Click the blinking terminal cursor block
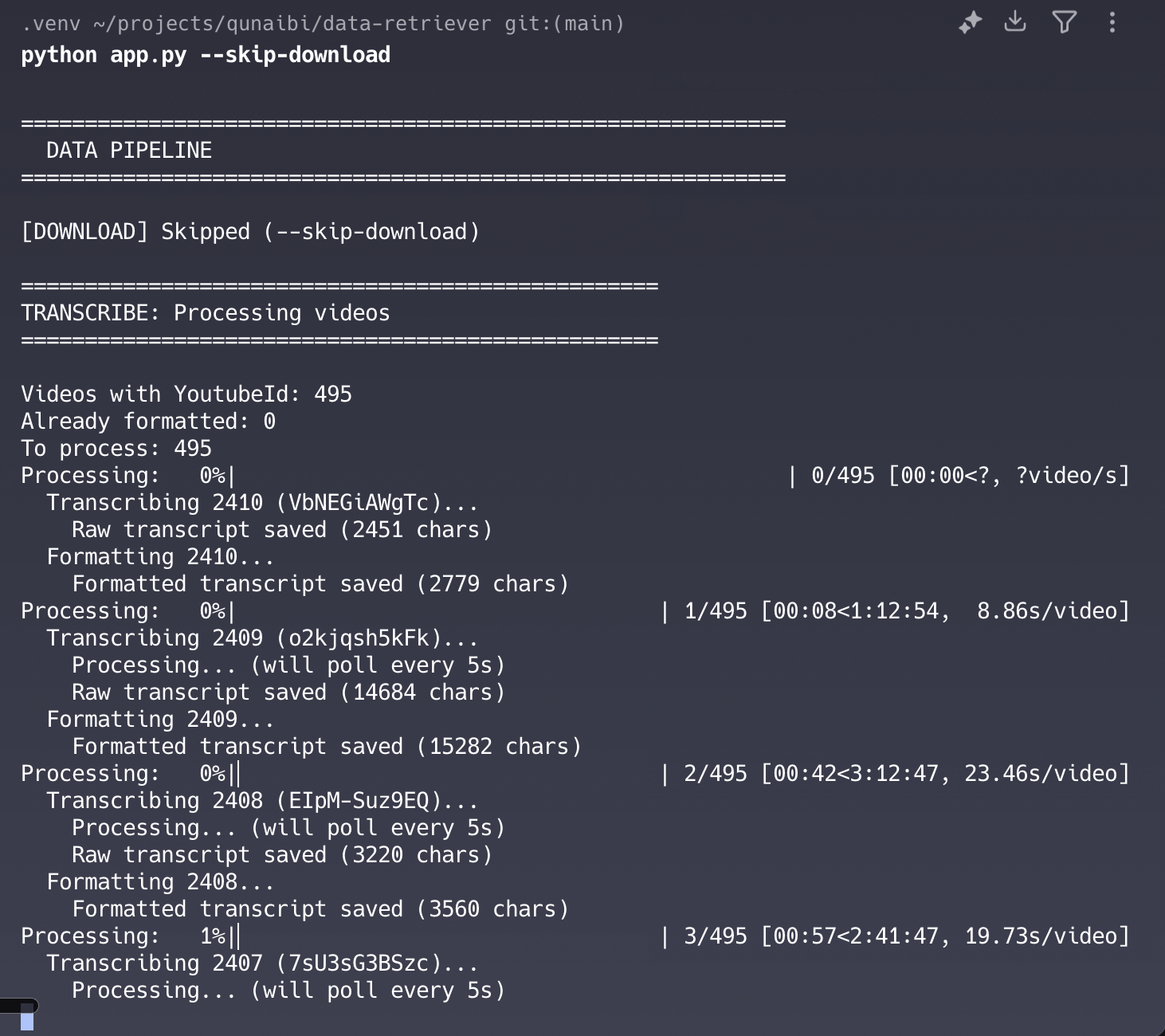Screen dimensions: 1165x1036 coord(27,1021)
